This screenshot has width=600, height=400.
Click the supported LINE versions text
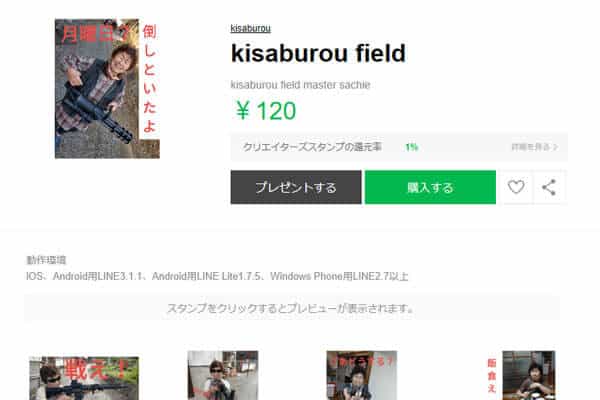(x=217, y=276)
